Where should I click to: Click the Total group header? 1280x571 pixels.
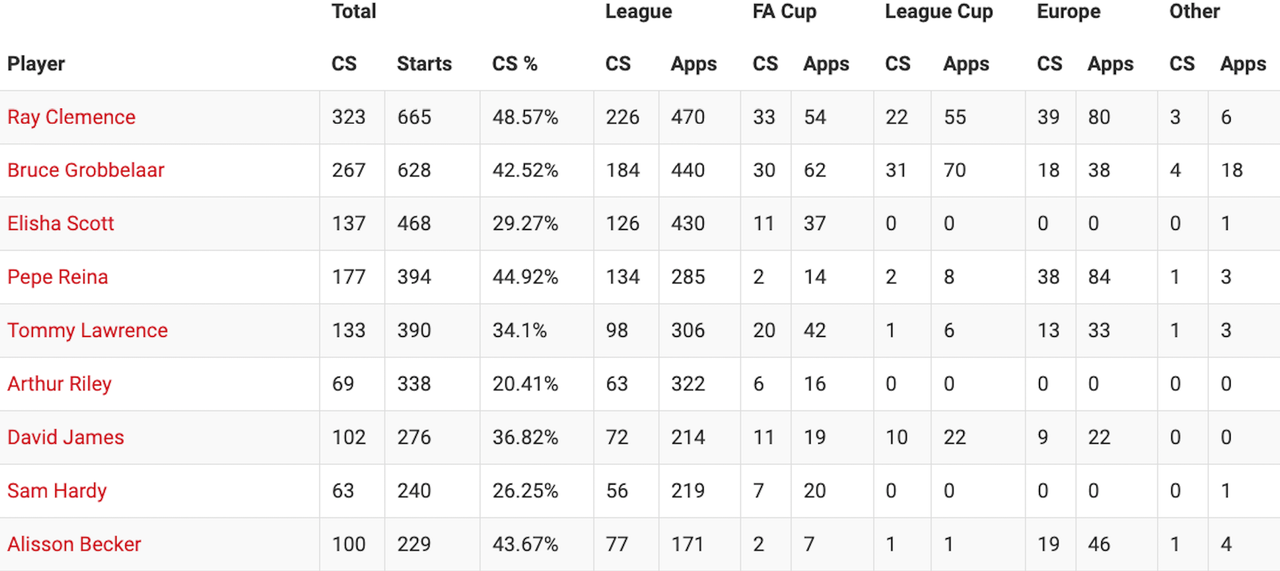pyautogui.click(x=354, y=12)
